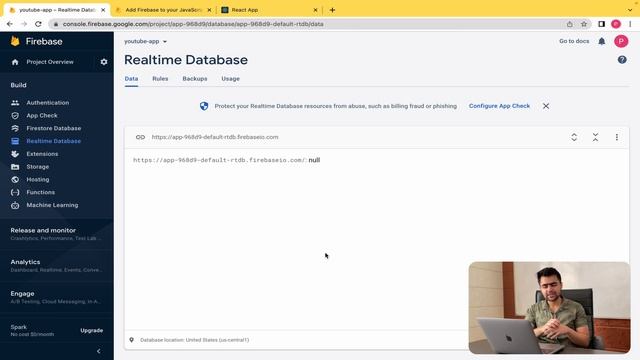
Task: Click Configure App Check link
Action: point(499,106)
